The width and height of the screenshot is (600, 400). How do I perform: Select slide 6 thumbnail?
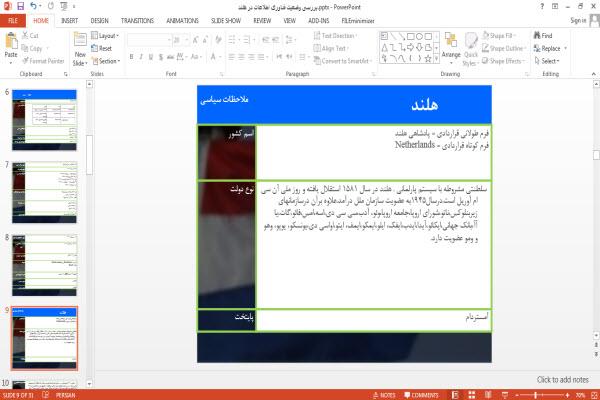click(44, 120)
